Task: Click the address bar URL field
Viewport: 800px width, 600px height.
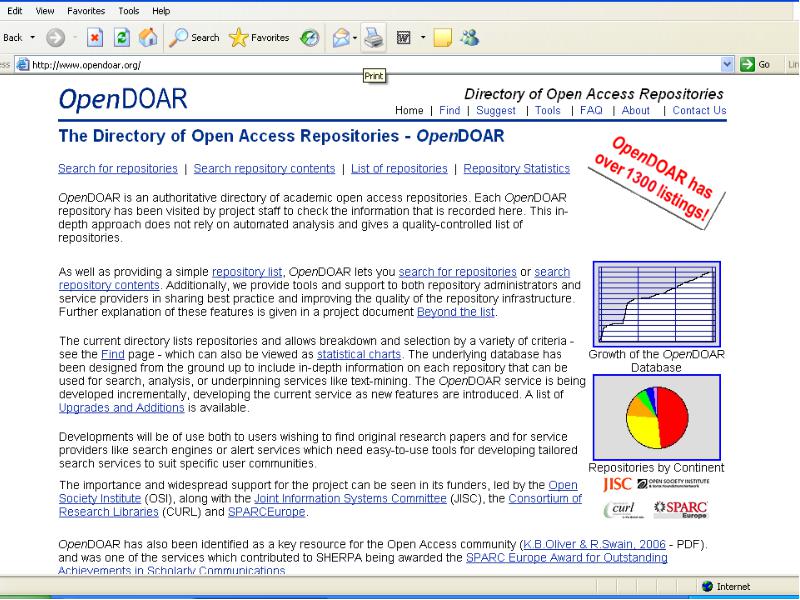Action: (x=375, y=65)
